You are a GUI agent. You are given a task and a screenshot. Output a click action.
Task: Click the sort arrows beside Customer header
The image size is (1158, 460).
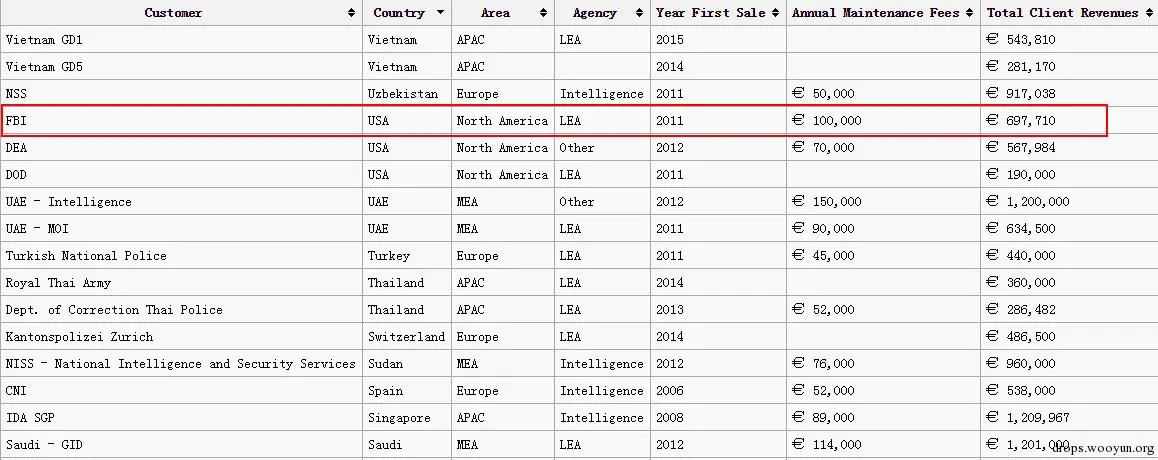point(351,13)
